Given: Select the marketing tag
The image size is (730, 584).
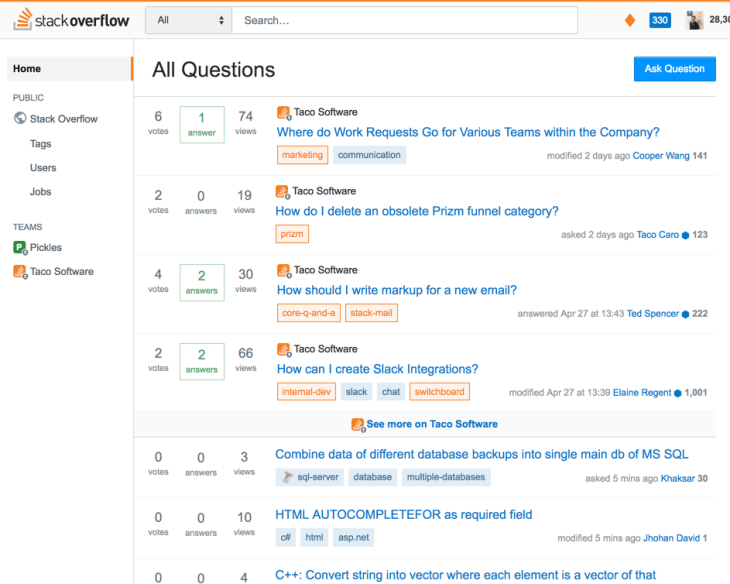Looking at the screenshot, I should click(x=302, y=155).
